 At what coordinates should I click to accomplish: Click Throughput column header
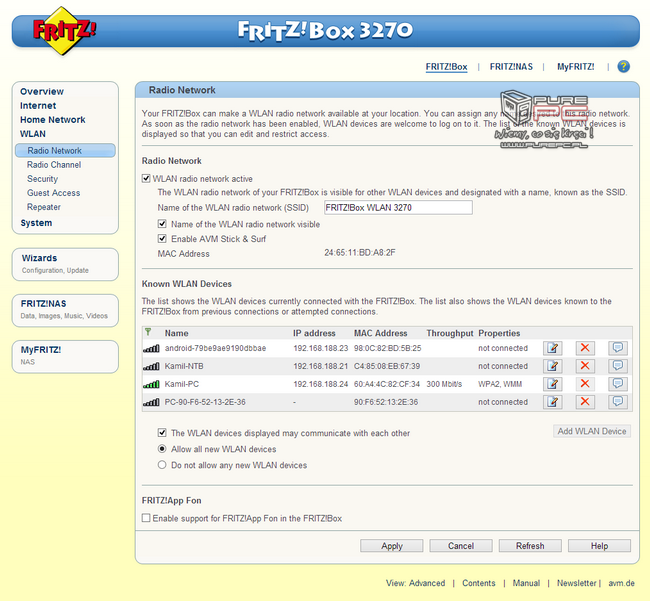(450, 333)
